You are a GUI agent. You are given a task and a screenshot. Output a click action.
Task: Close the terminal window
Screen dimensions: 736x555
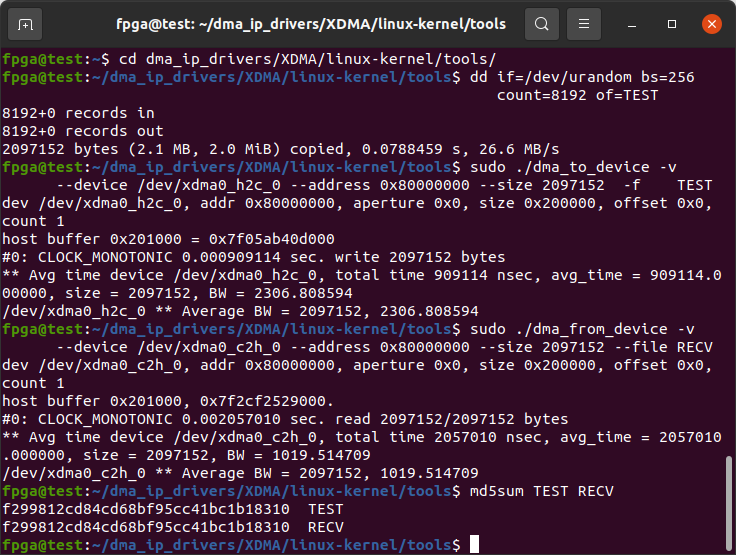712,24
